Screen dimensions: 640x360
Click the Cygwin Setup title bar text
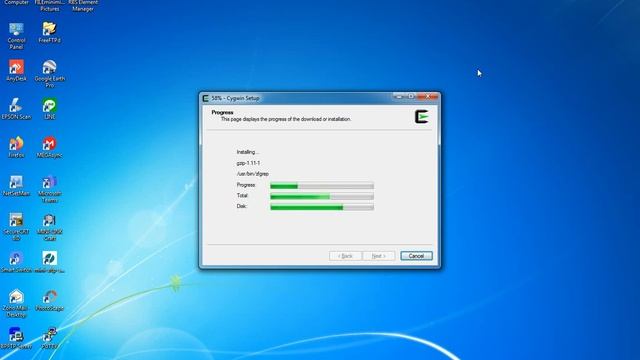(x=235, y=98)
